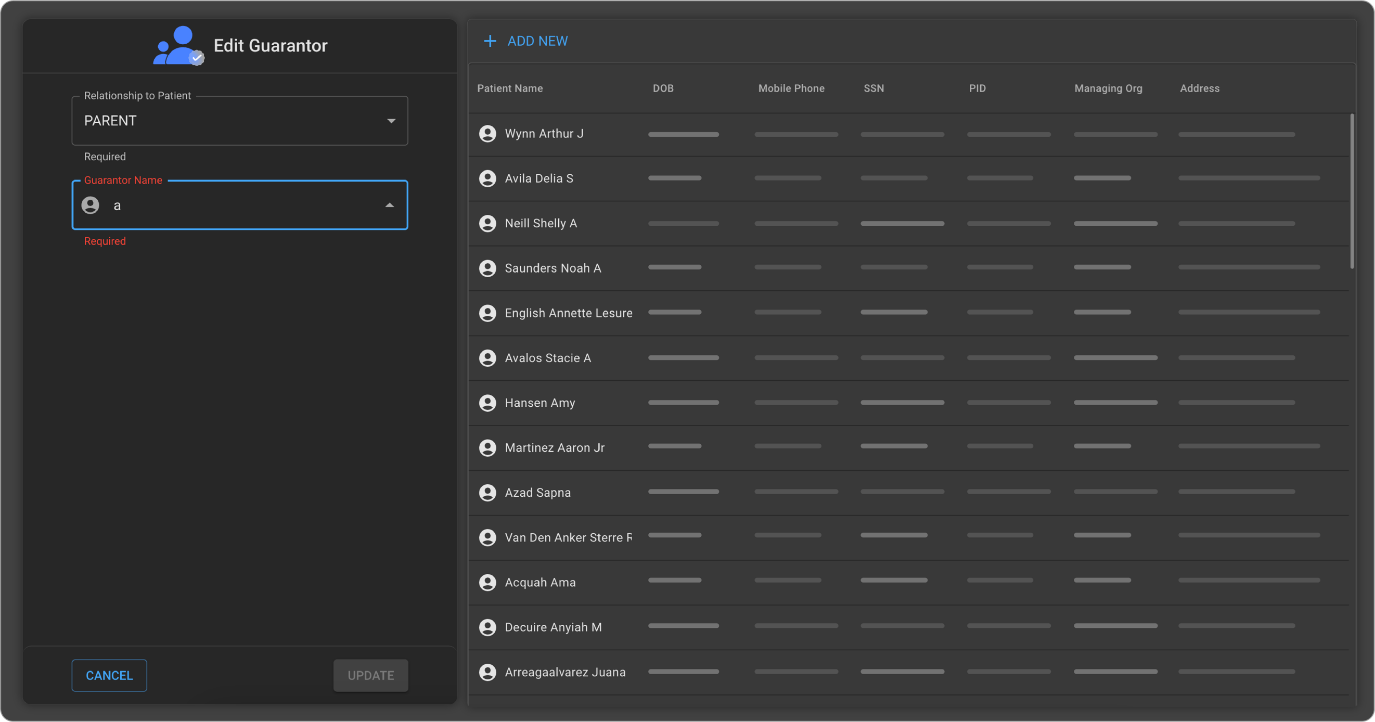Collapse the Guarantor Name dropdown arrow
The width and height of the screenshot is (1375, 722).
point(389,206)
